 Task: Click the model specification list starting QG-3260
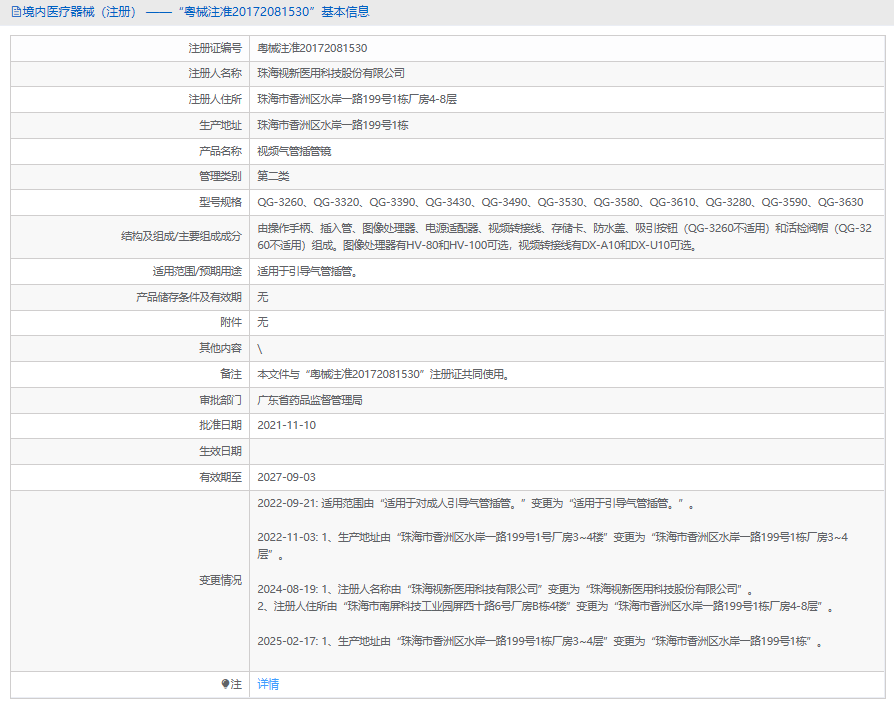pos(560,202)
